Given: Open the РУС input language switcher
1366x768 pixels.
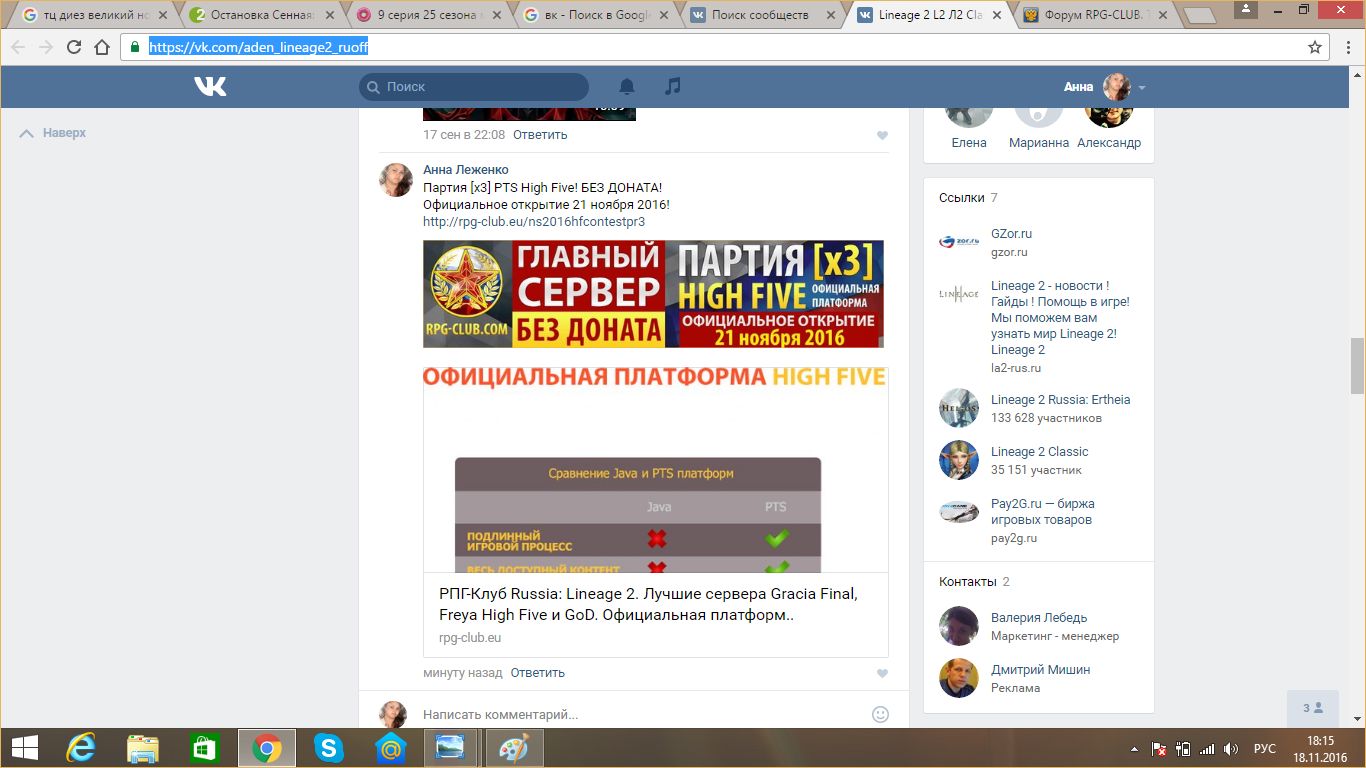Looking at the screenshot, I should click(x=1265, y=749).
